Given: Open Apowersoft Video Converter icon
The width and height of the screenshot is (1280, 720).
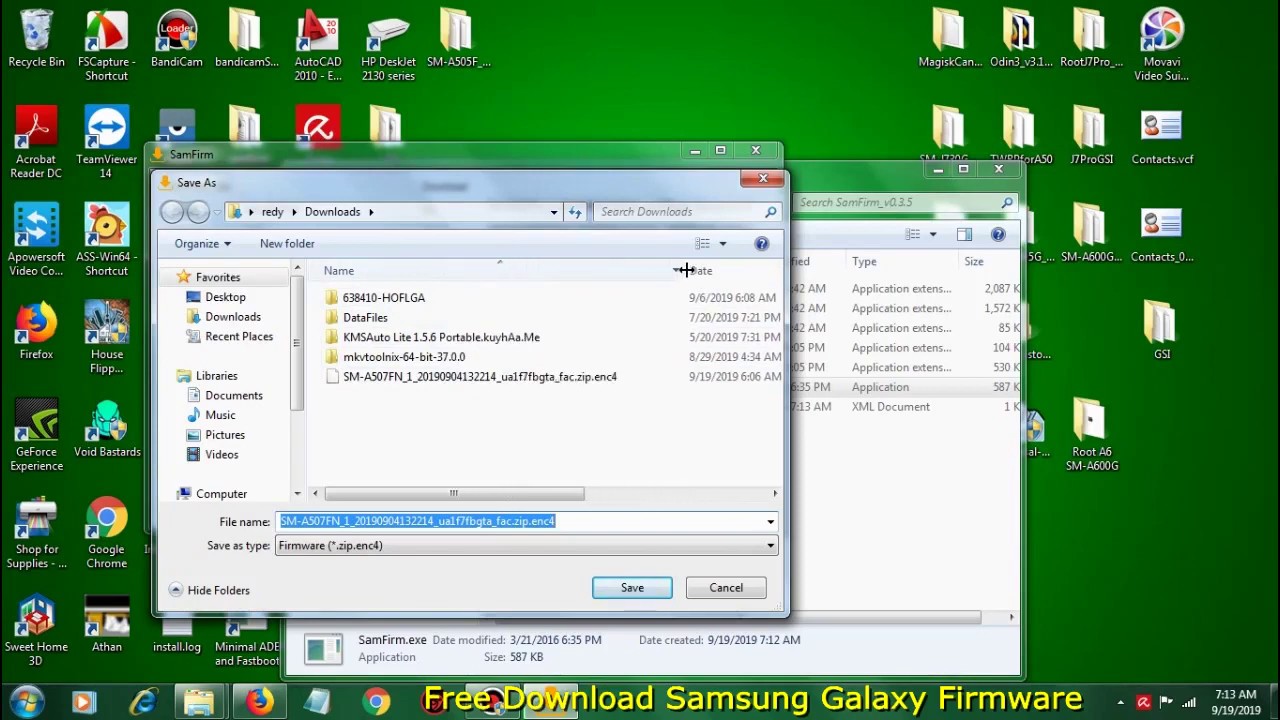Looking at the screenshot, I should pos(36,240).
